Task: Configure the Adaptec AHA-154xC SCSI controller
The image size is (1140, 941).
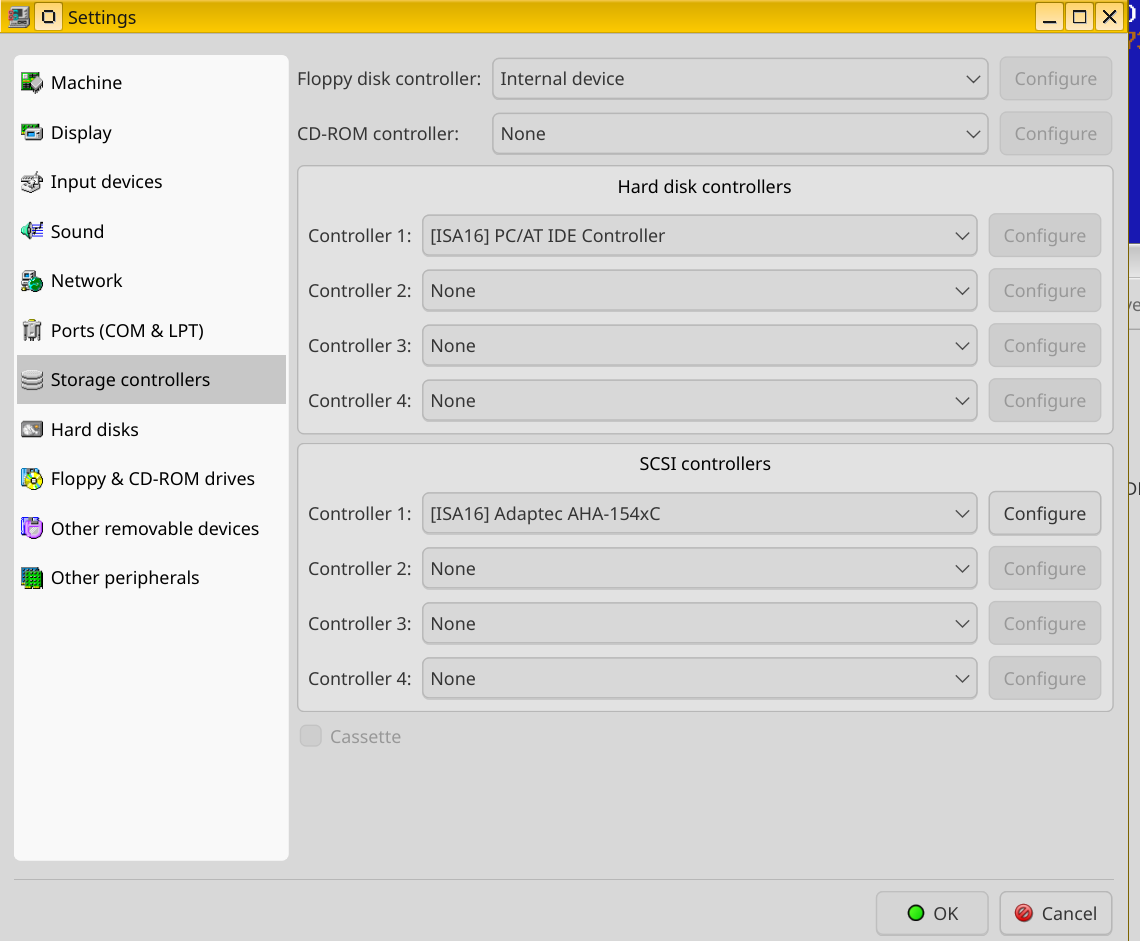Action: point(1044,514)
